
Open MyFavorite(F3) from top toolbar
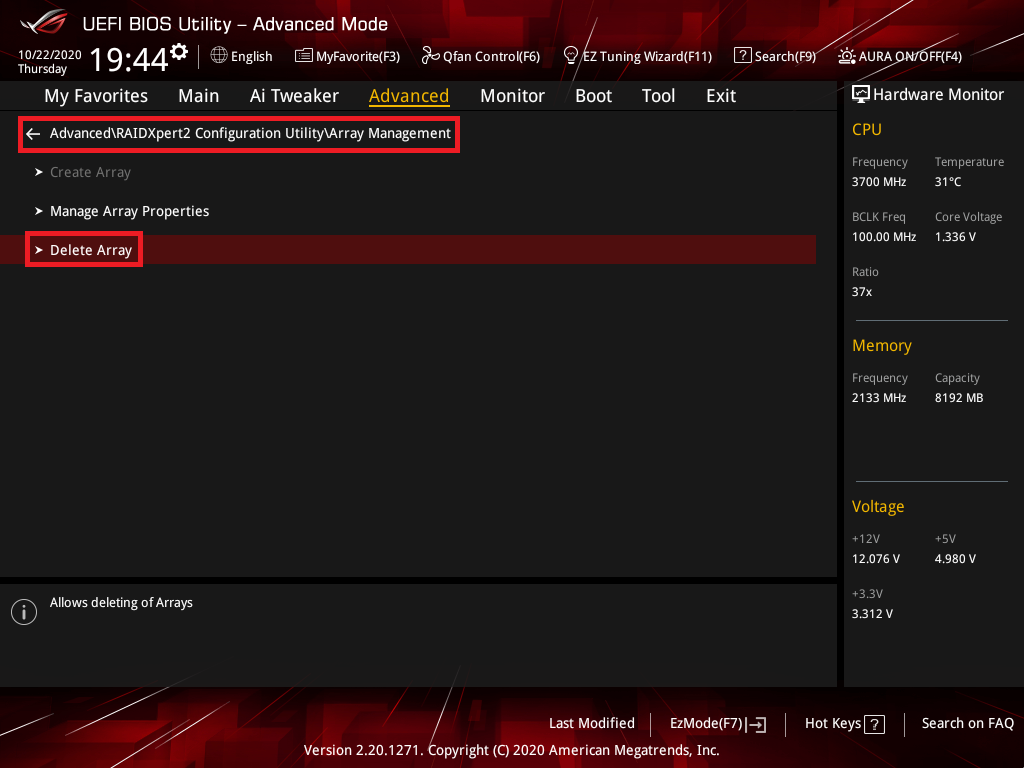tap(347, 56)
